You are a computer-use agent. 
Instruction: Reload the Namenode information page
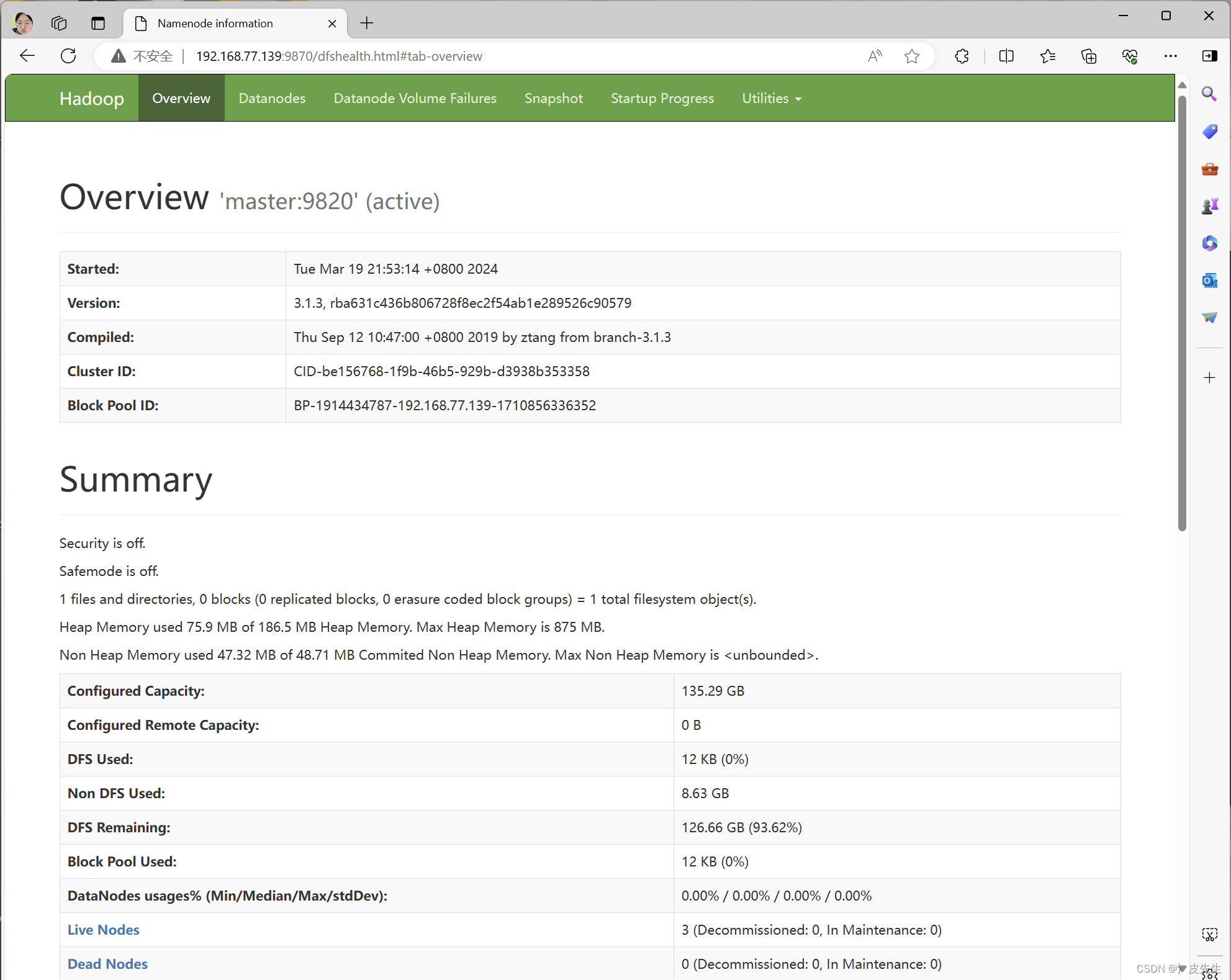tap(68, 56)
